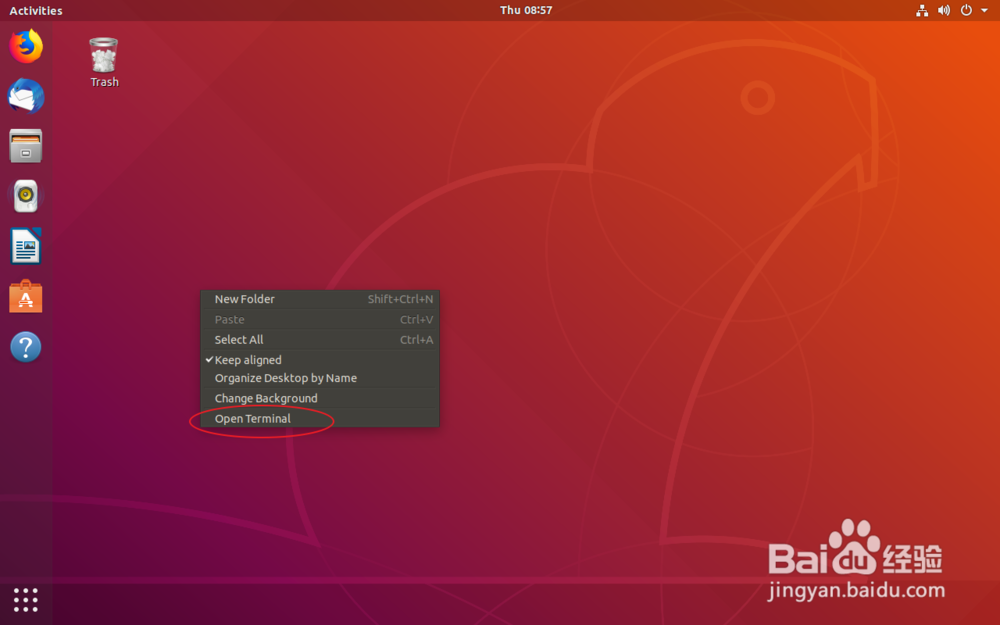Open Ubuntu Software center
This screenshot has width=1000, height=625.
click(25, 295)
